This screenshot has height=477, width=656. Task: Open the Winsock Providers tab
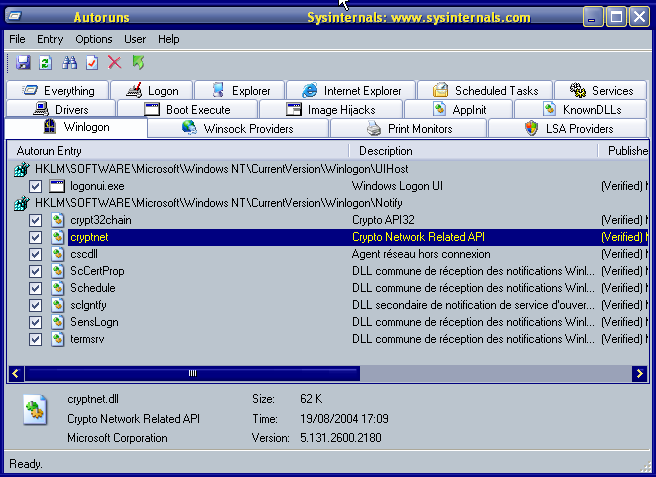238,128
